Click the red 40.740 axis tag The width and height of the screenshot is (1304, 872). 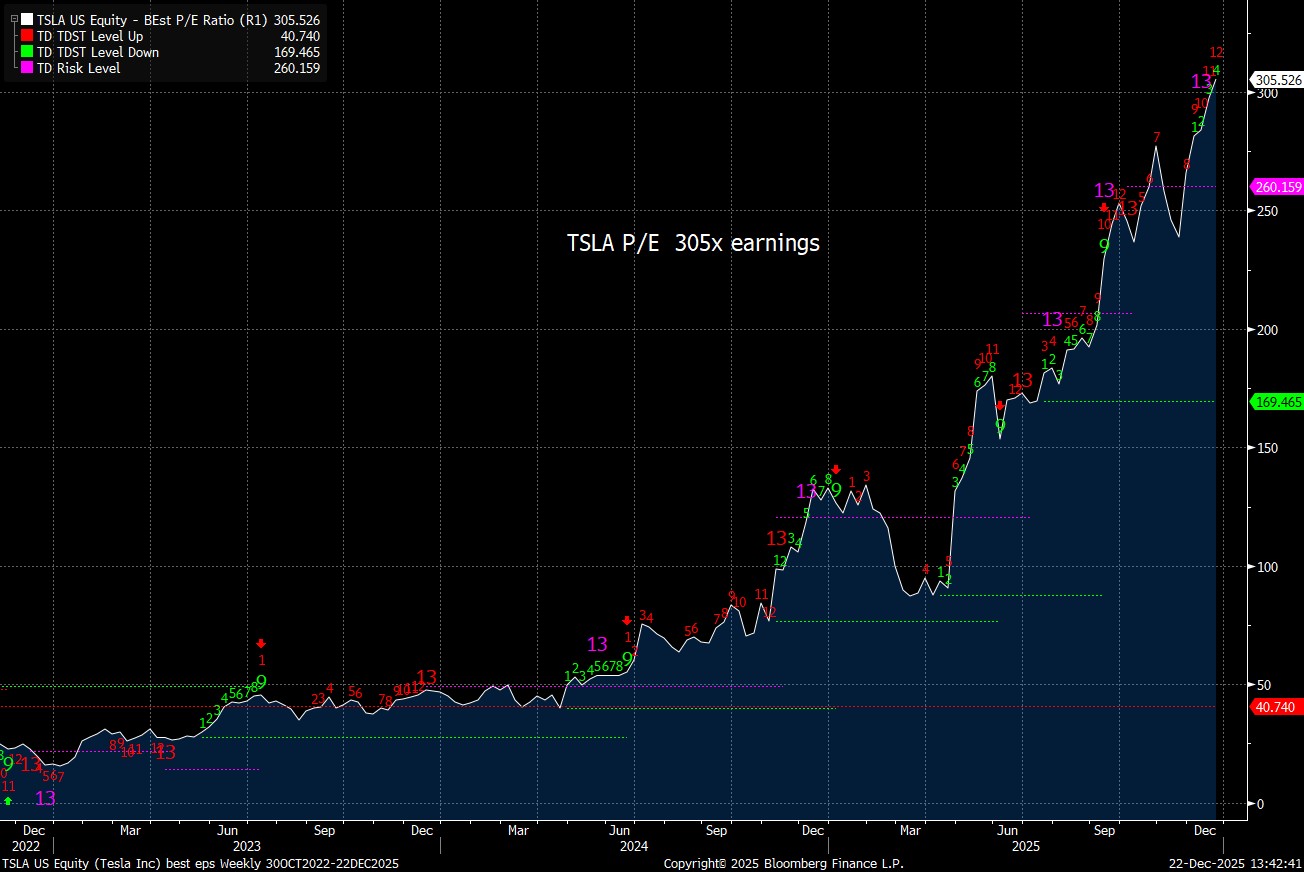pos(1274,707)
